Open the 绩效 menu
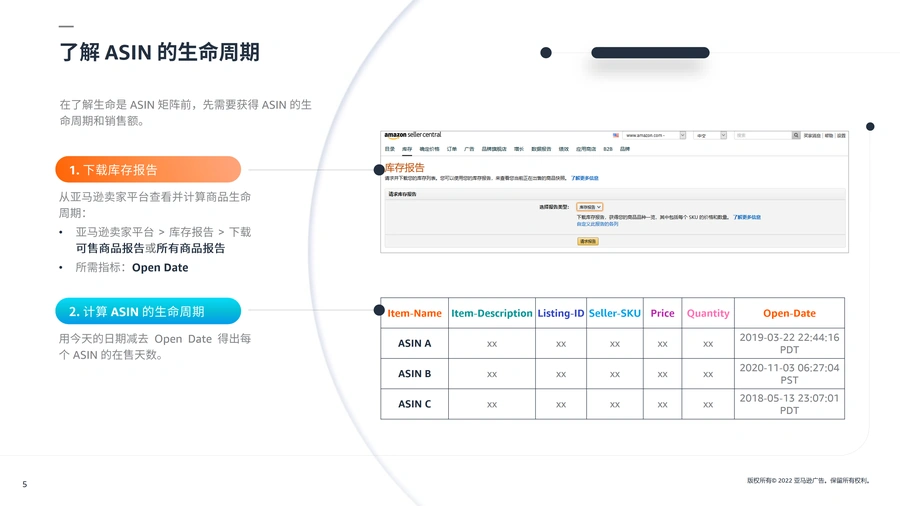Image resolution: width=900 pixels, height=506 pixels. pyautogui.click(x=564, y=149)
